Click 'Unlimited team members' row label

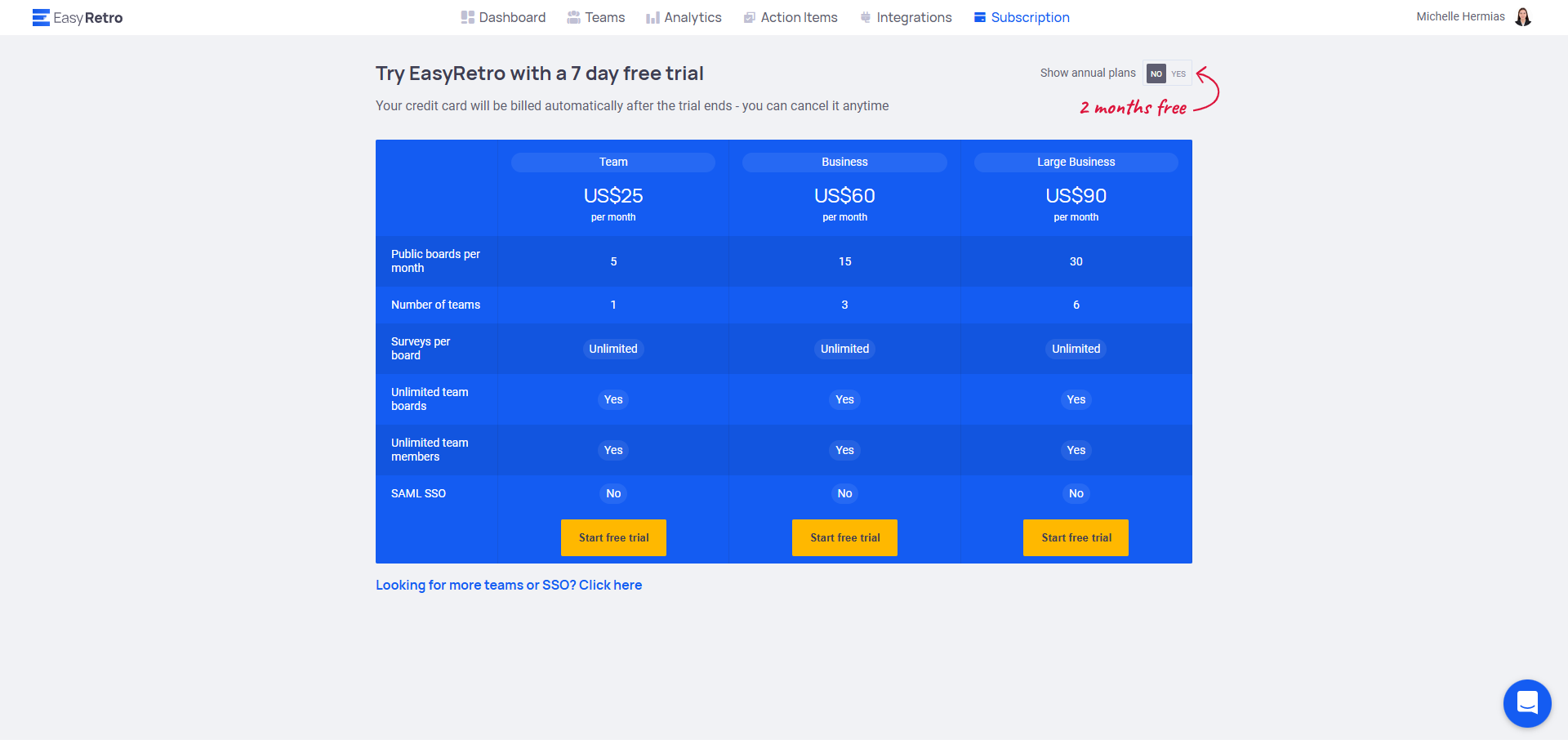click(x=430, y=449)
